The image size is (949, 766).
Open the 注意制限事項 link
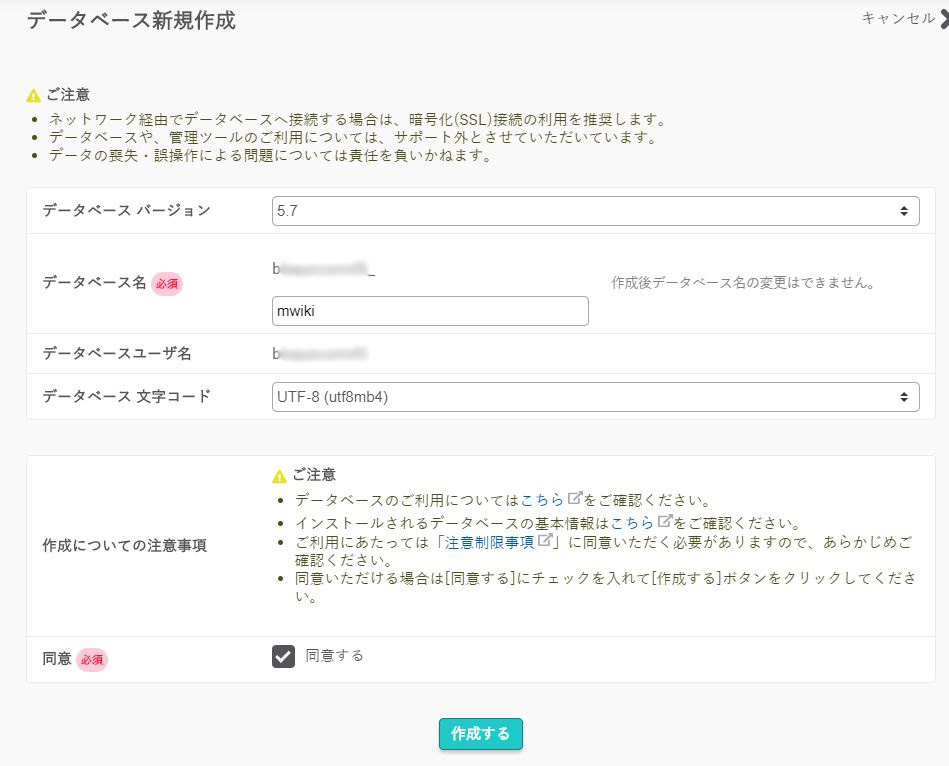pyautogui.click(x=490, y=542)
